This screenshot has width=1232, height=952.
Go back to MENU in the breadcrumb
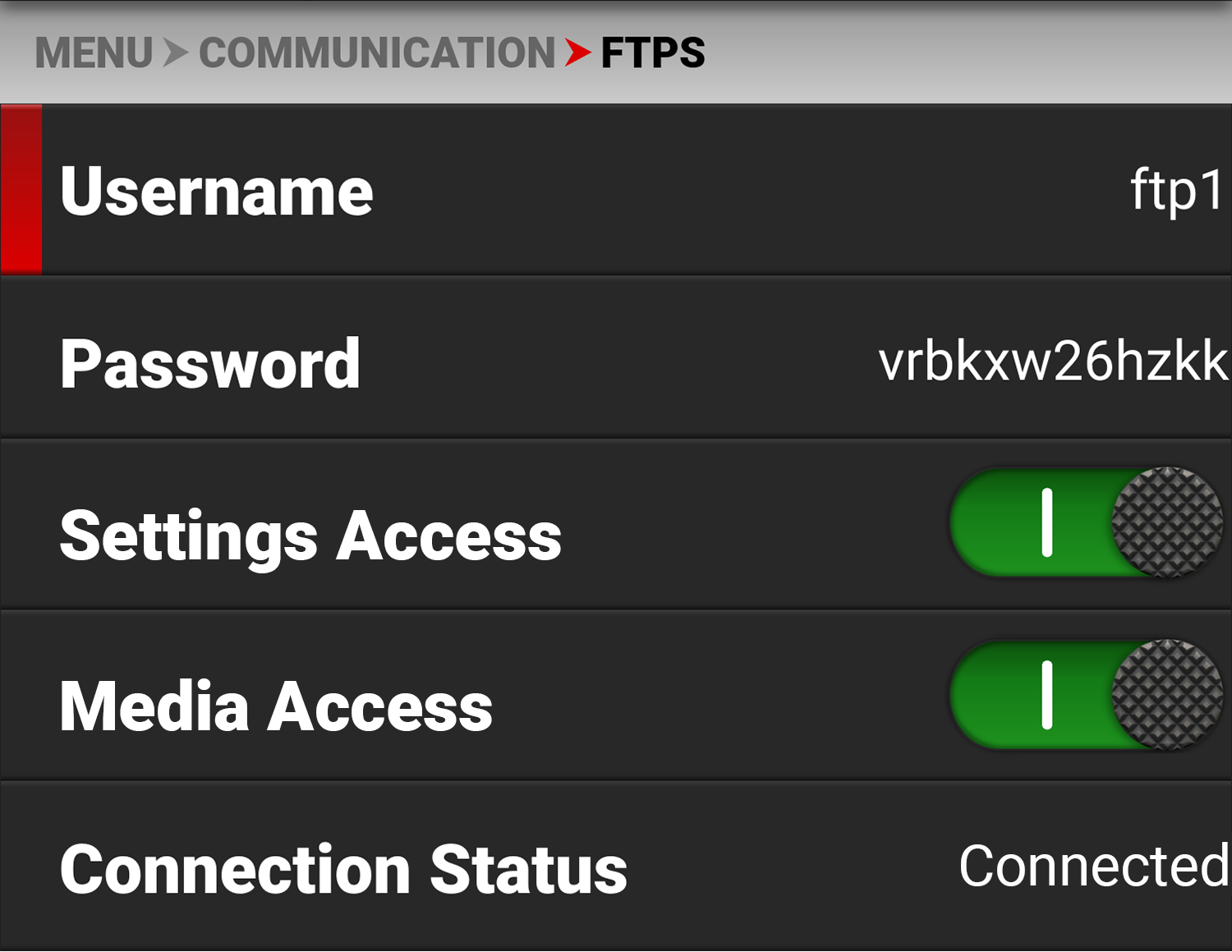click(94, 53)
